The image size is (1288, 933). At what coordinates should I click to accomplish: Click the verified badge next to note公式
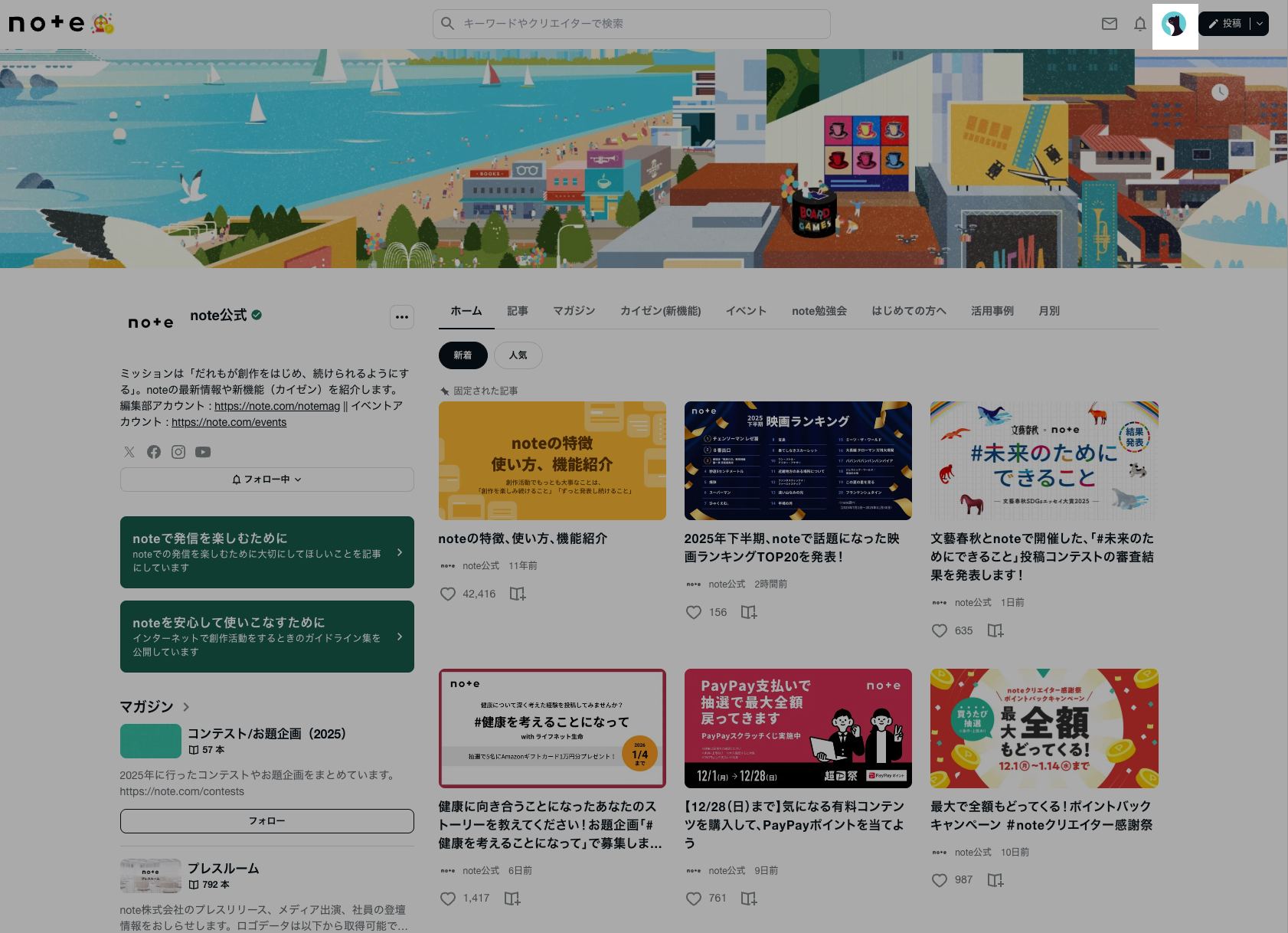point(257,315)
